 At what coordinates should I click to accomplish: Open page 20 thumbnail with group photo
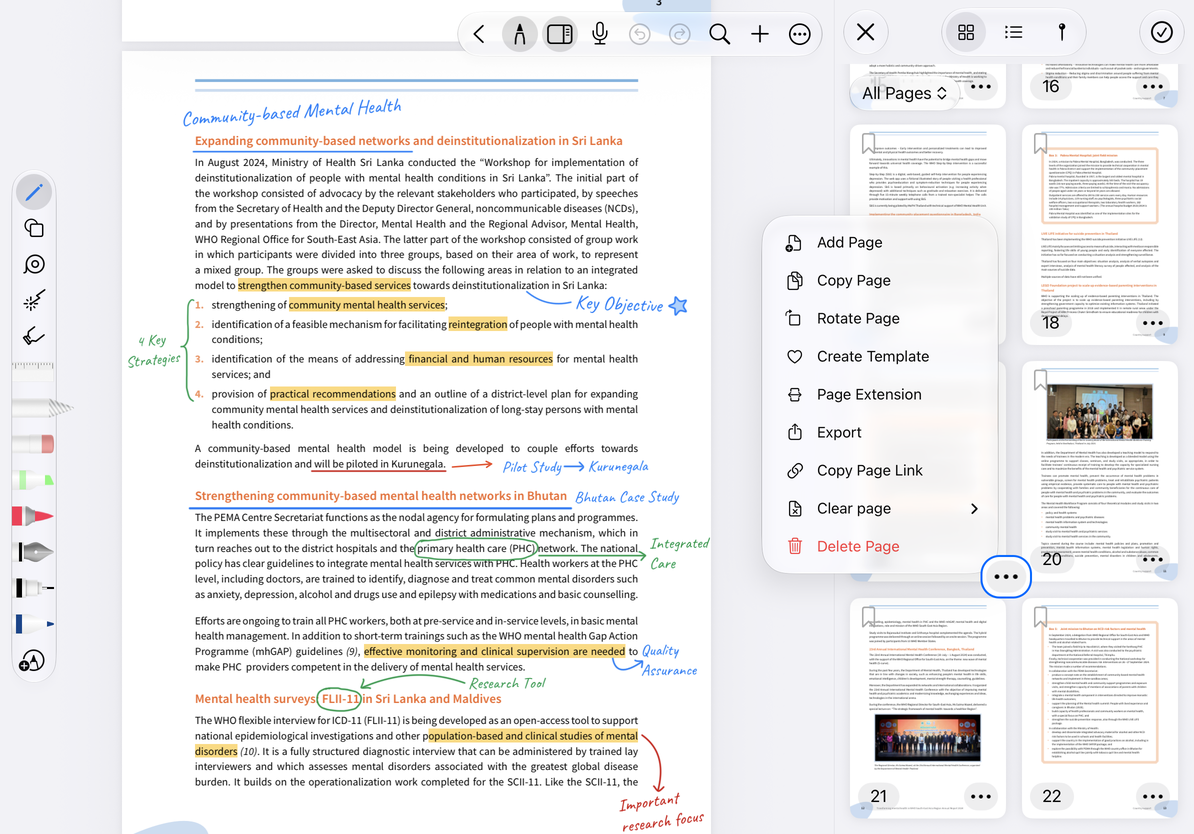tap(1100, 469)
